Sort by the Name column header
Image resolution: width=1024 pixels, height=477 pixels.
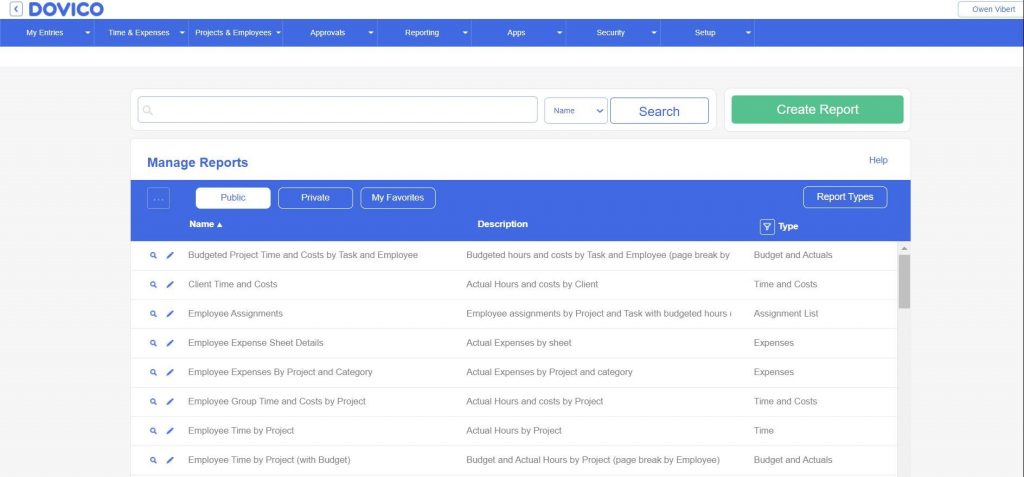pos(206,224)
